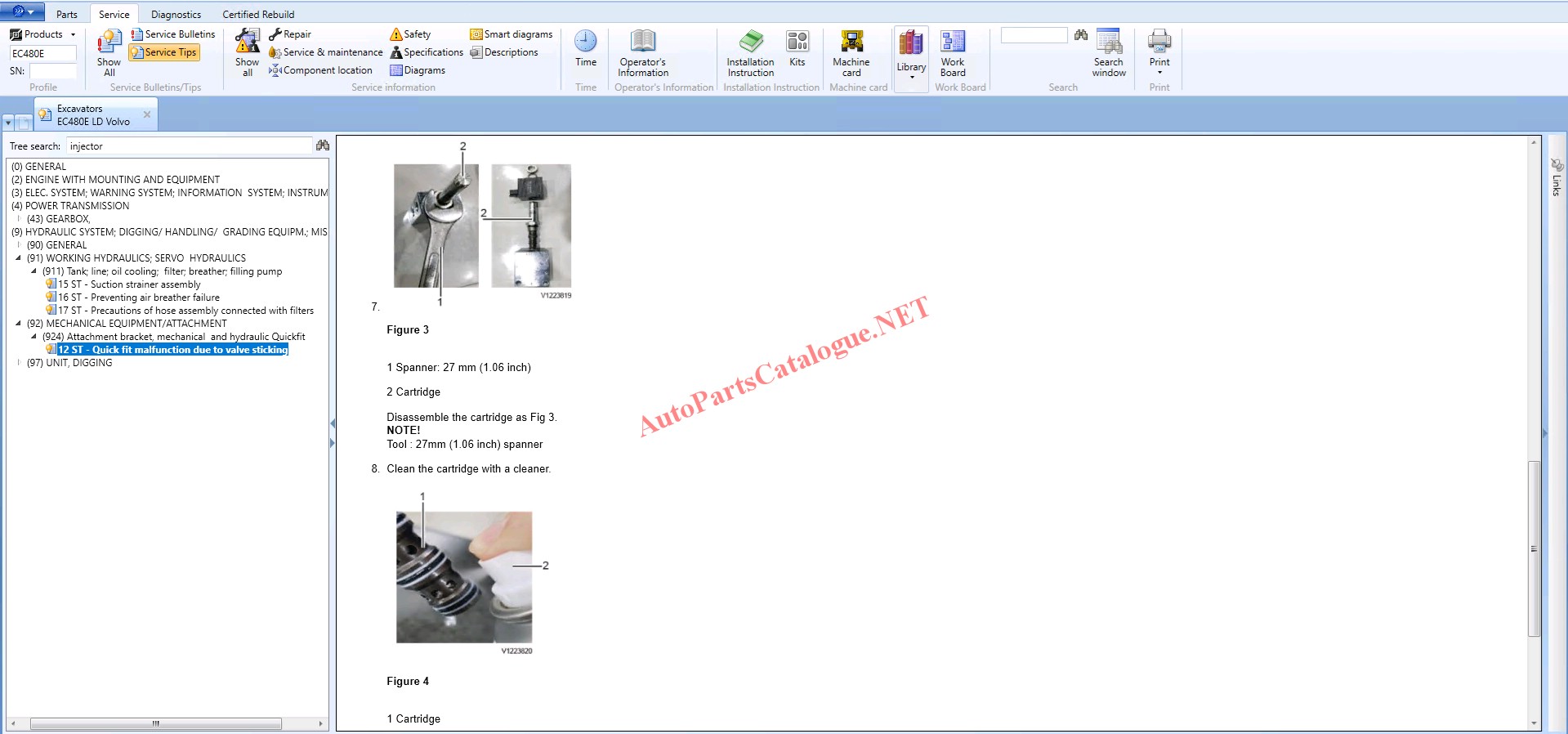Open the Products dropdown
This screenshot has height=734, width=1568.
click(43, 34)
